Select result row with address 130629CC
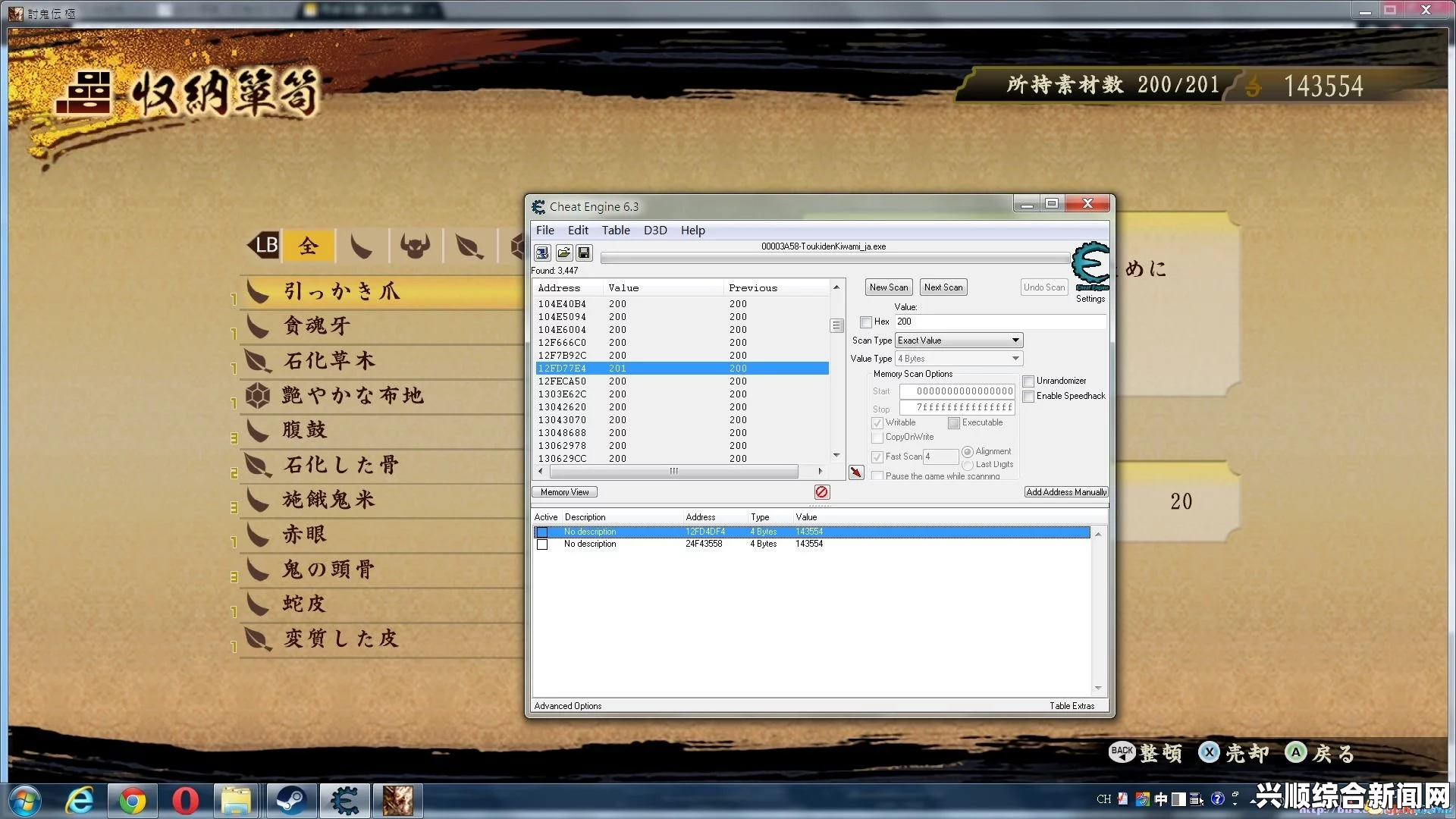This screenshot has height=819, width=1456. (x=682, y=459)
